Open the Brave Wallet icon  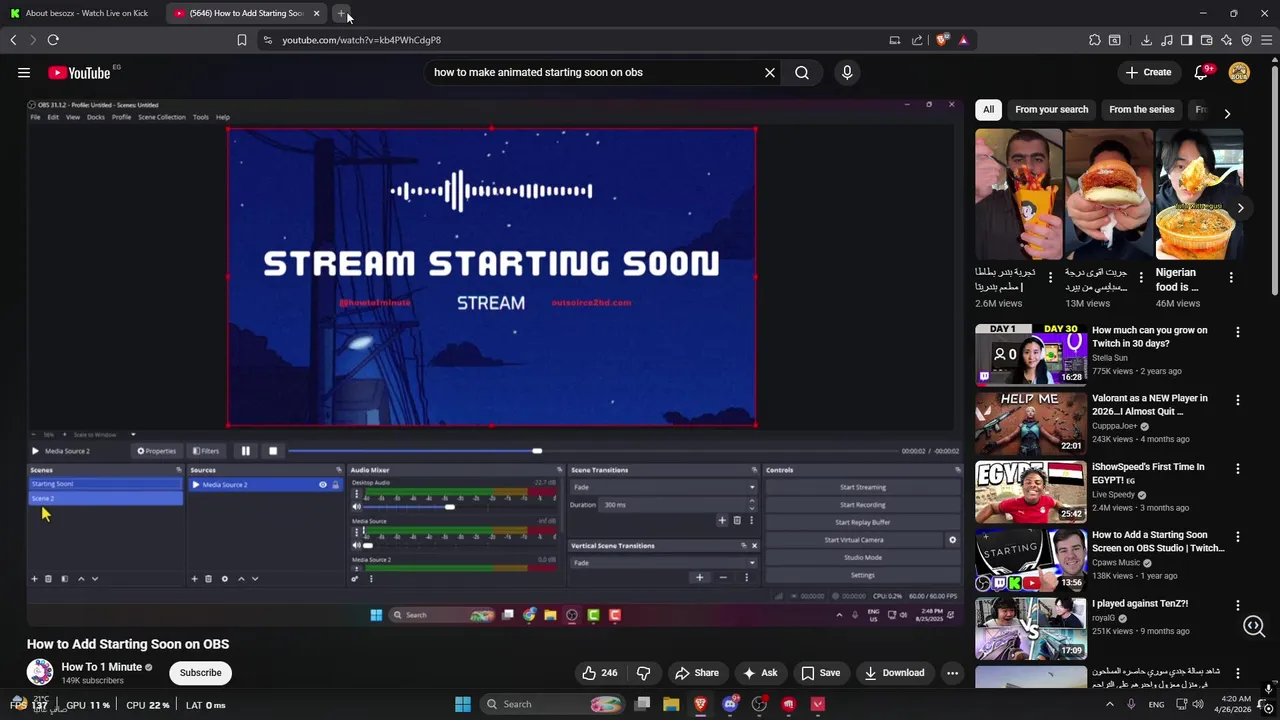(x=1207, y=40)
